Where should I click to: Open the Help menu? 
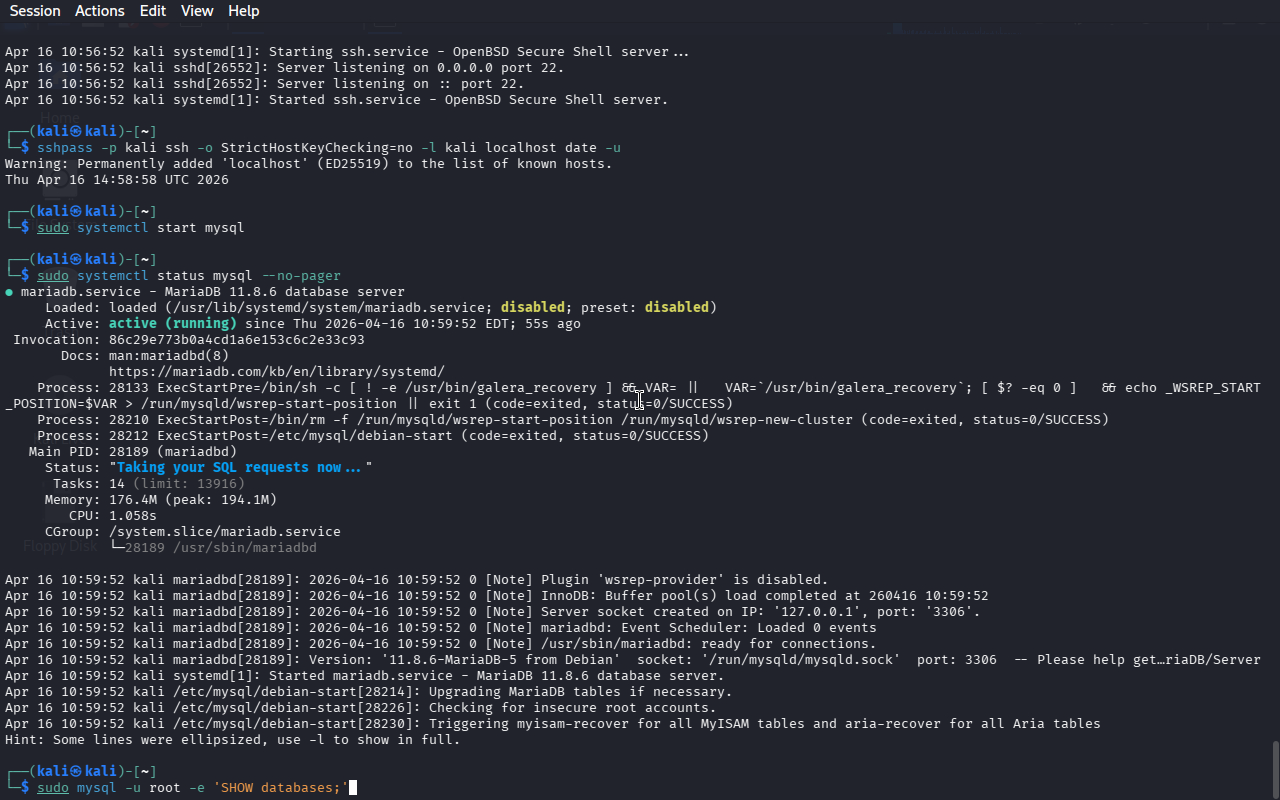coord(243,11)
